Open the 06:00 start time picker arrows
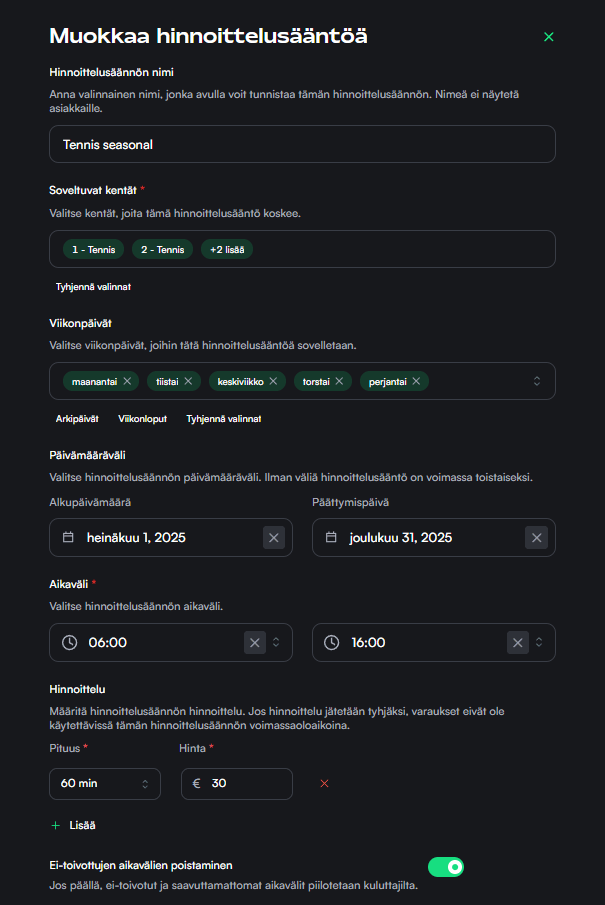Screen dimensions: 605x905 pyautogui.click(x=277, y=642)
